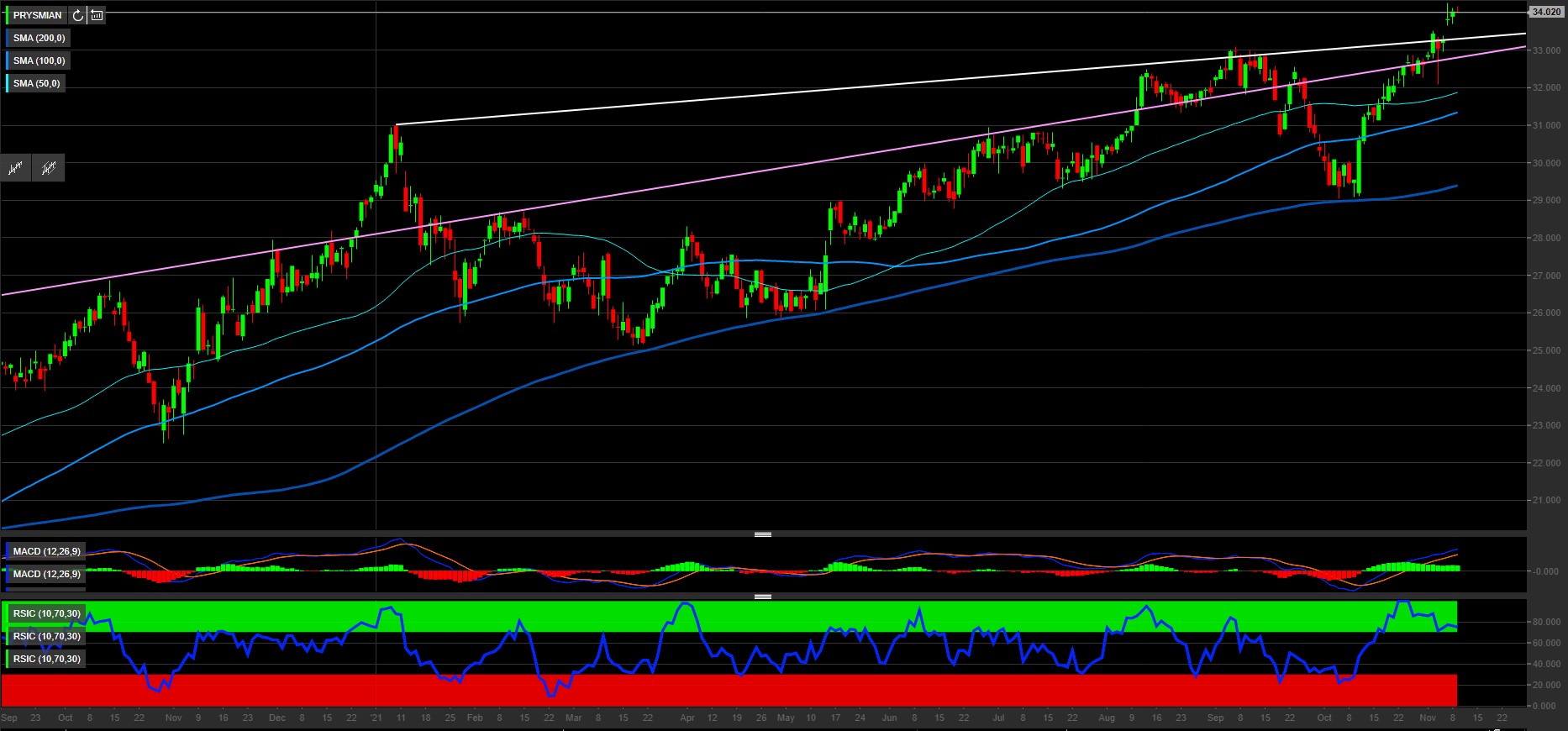Viewport: 1568px width, 731px height.
Task: Open the PRYSMIAN instrument label
Action: point(37,15)
